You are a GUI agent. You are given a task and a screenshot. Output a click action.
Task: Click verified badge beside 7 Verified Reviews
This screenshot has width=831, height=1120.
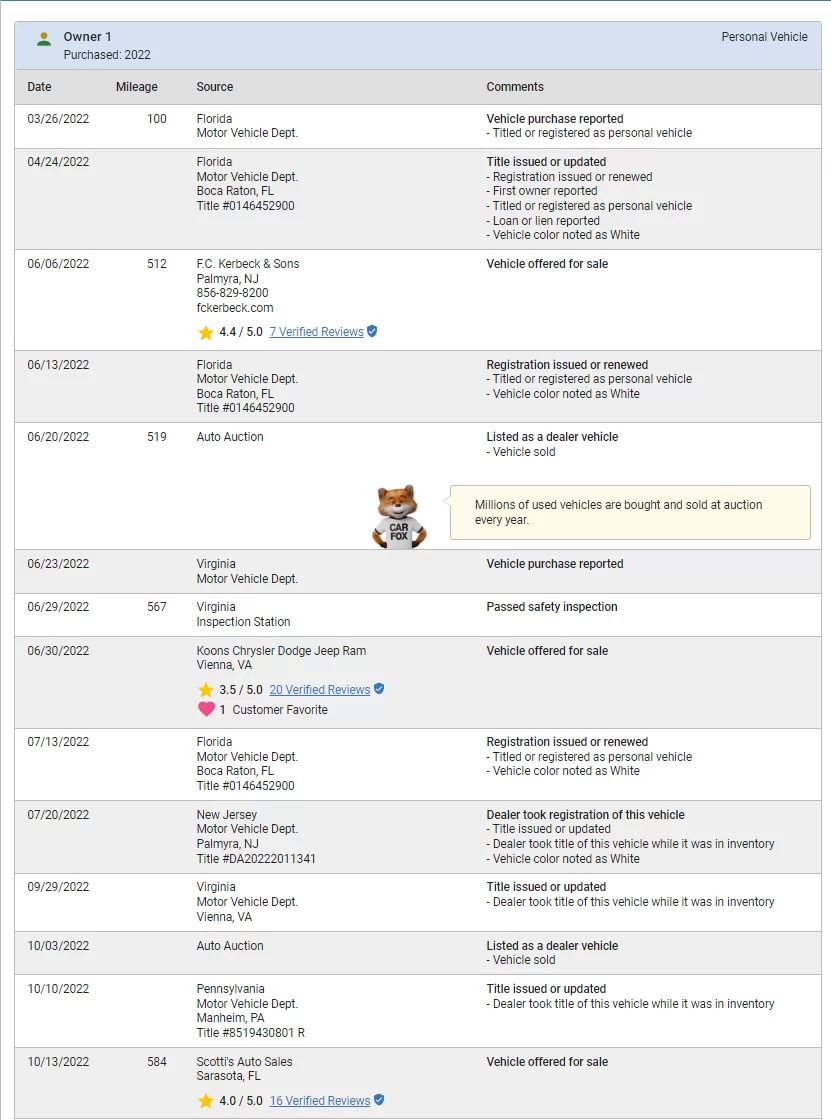[372, 331]
